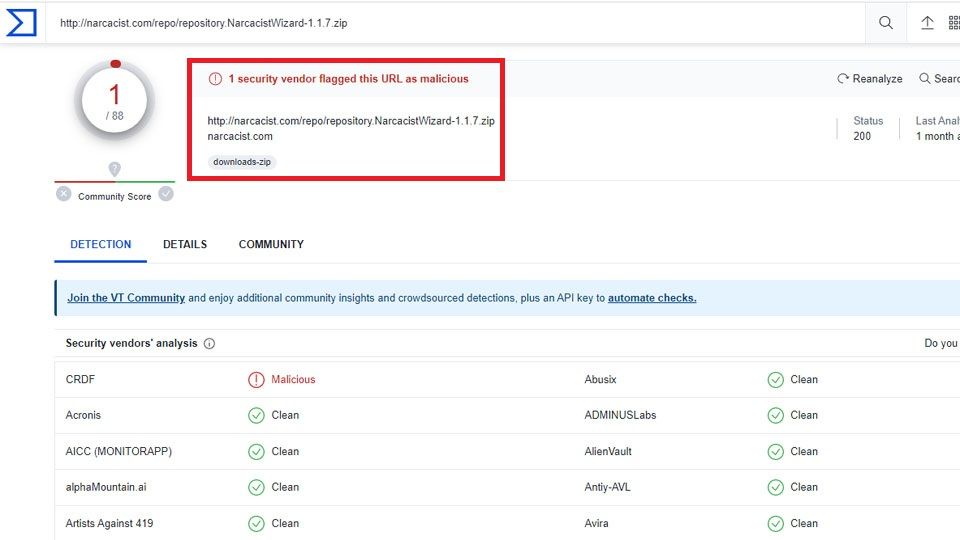Click the flagged as malicious banner text

point(348,79)
